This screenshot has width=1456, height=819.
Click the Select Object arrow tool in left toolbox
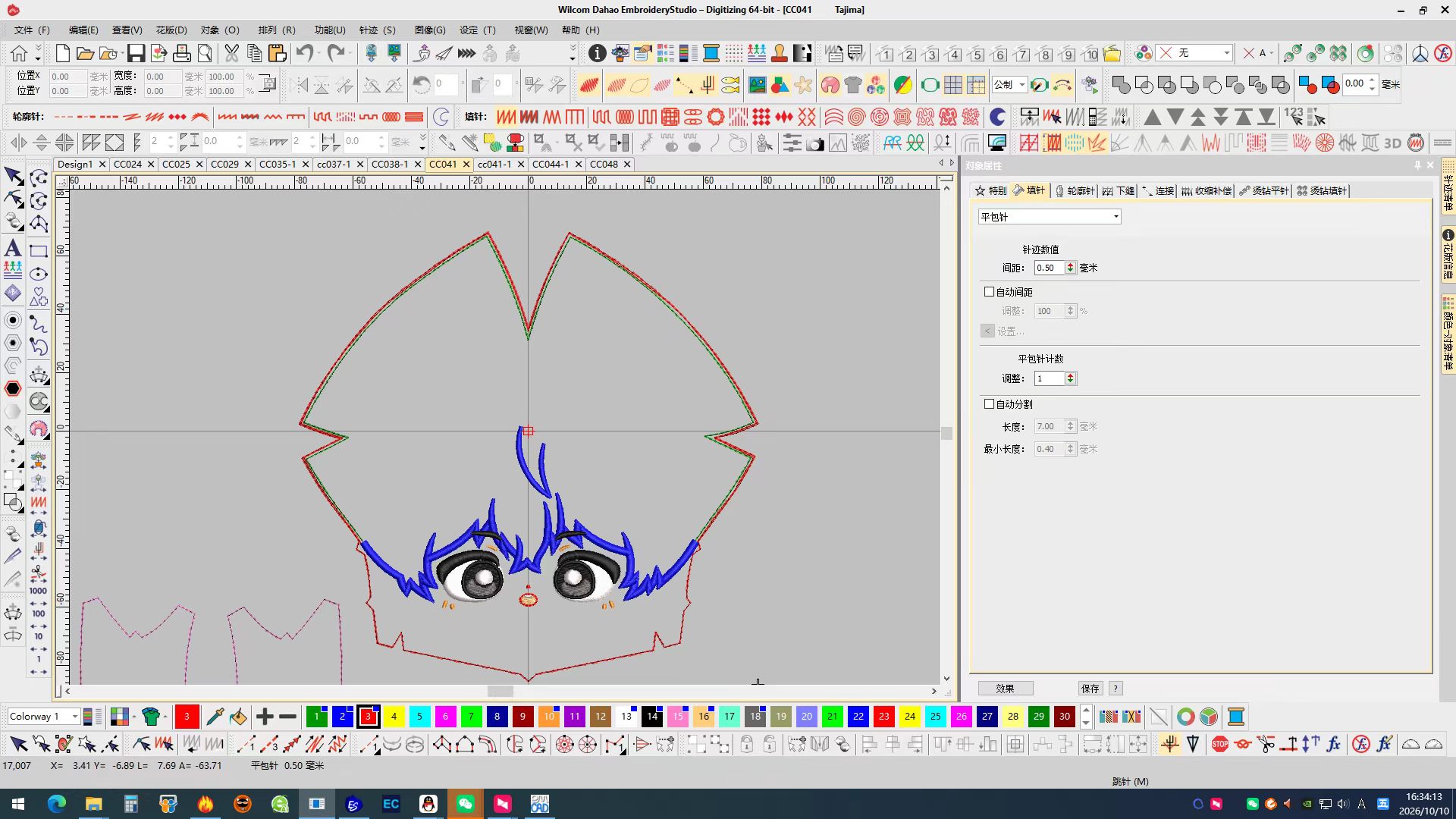13,176
